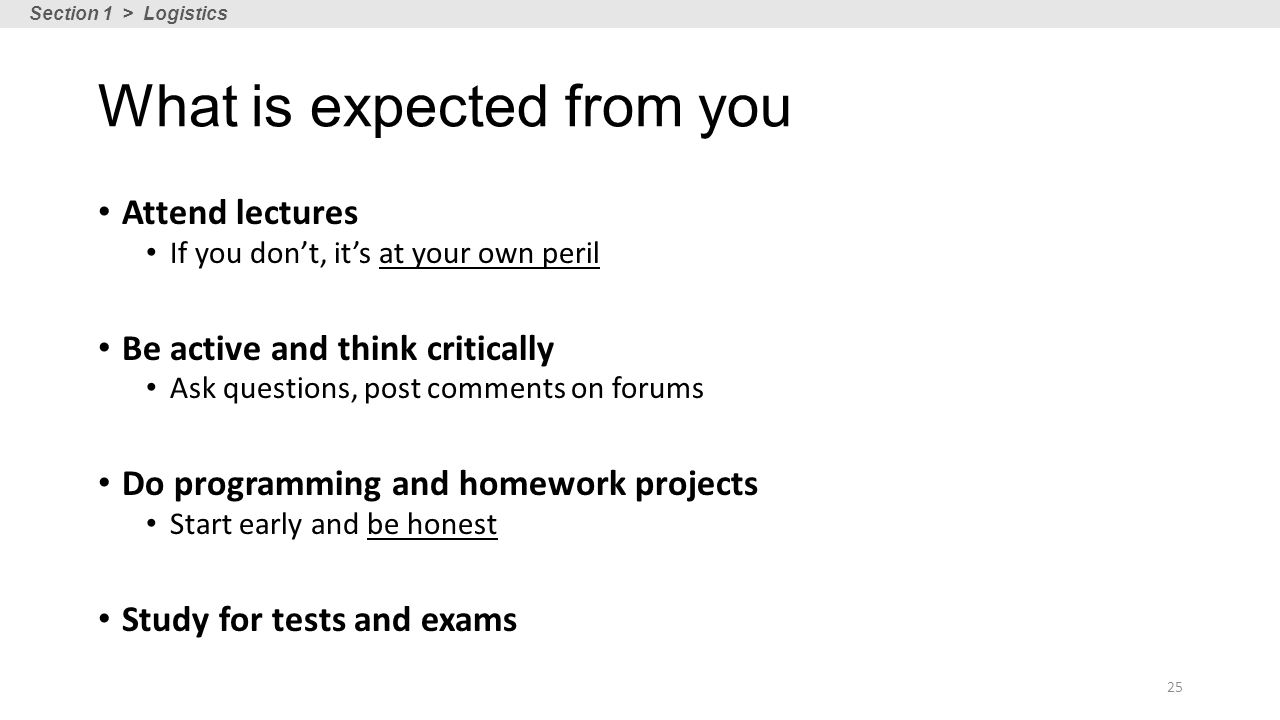Click the sub-bullet before 'If you don't'
The width and height of the screenshot is (1280, 720).
[152, 253]
